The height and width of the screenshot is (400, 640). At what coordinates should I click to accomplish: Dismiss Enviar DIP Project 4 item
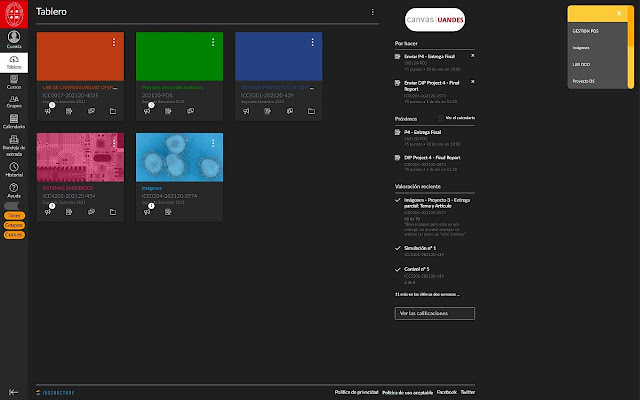(472, 82)
